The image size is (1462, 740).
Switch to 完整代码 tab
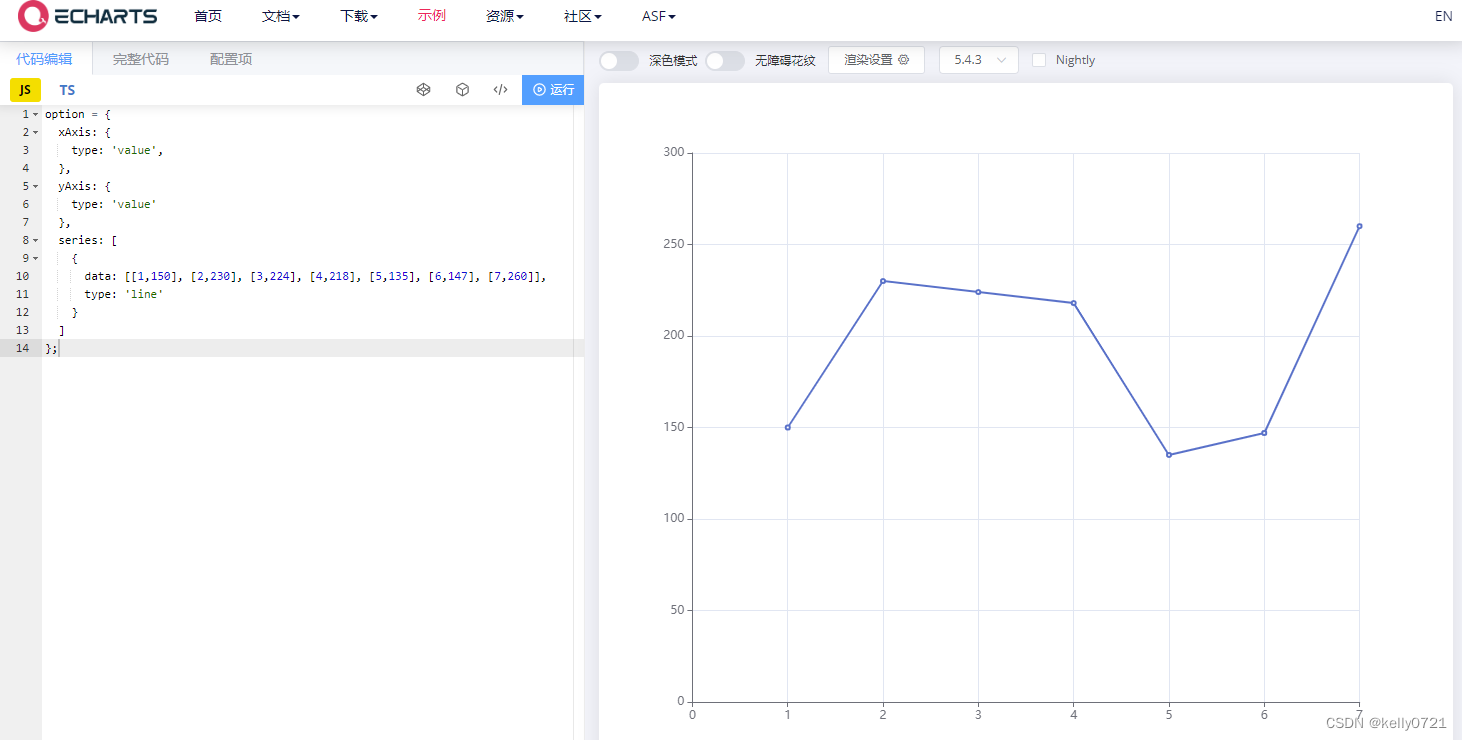coord(140,59)
